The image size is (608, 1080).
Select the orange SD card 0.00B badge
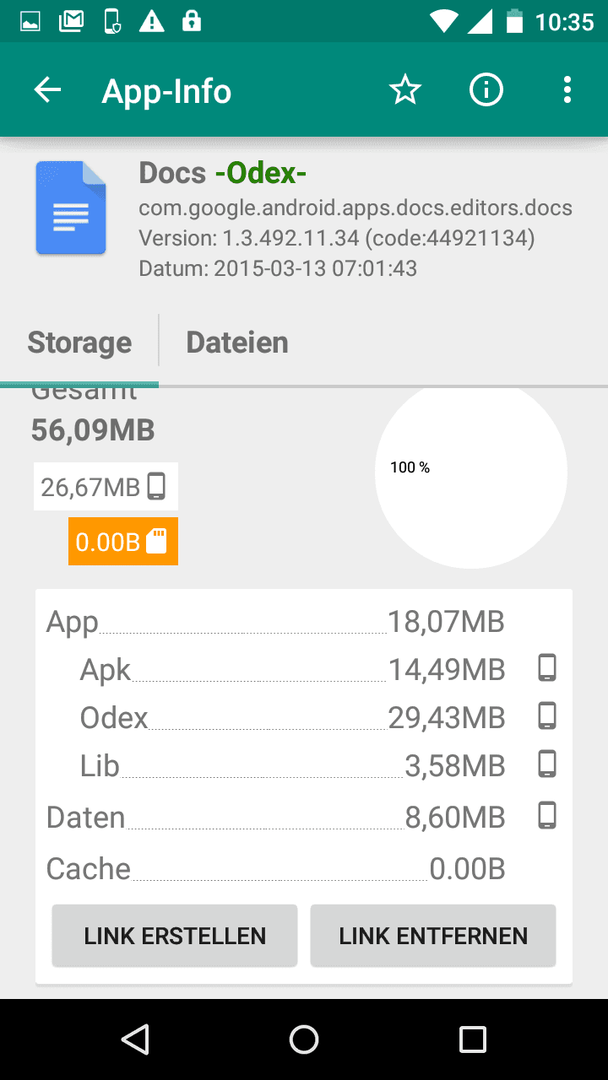point(123,541)
